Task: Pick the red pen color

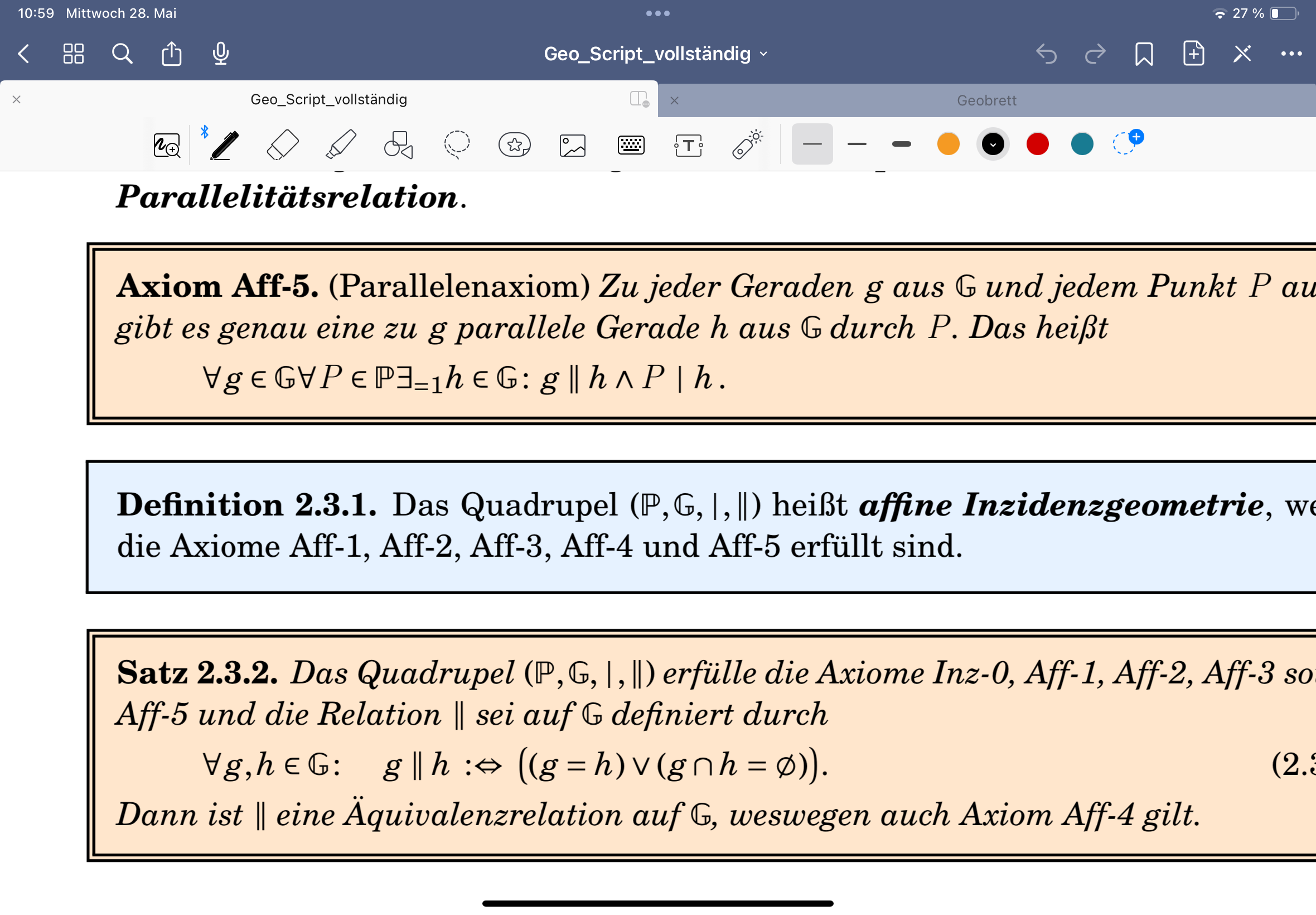Action: point(1038,144)
